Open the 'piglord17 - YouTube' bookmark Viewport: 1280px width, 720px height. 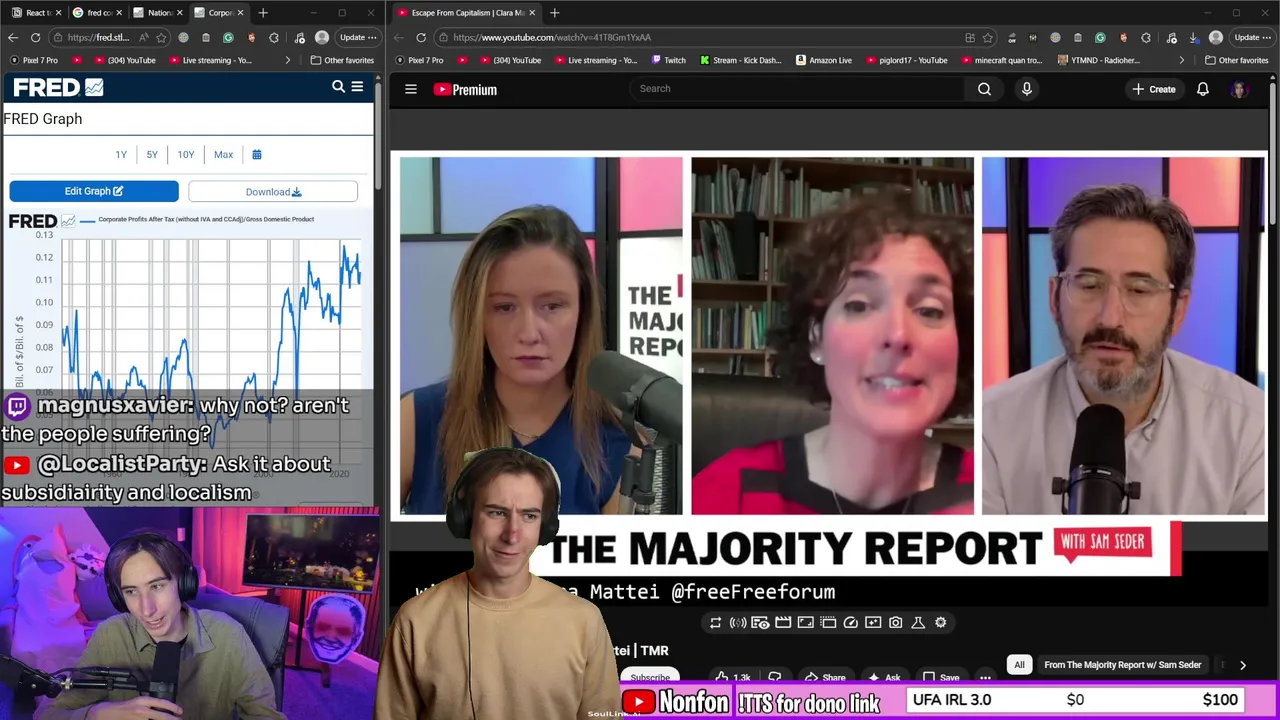tap(905, 60)
